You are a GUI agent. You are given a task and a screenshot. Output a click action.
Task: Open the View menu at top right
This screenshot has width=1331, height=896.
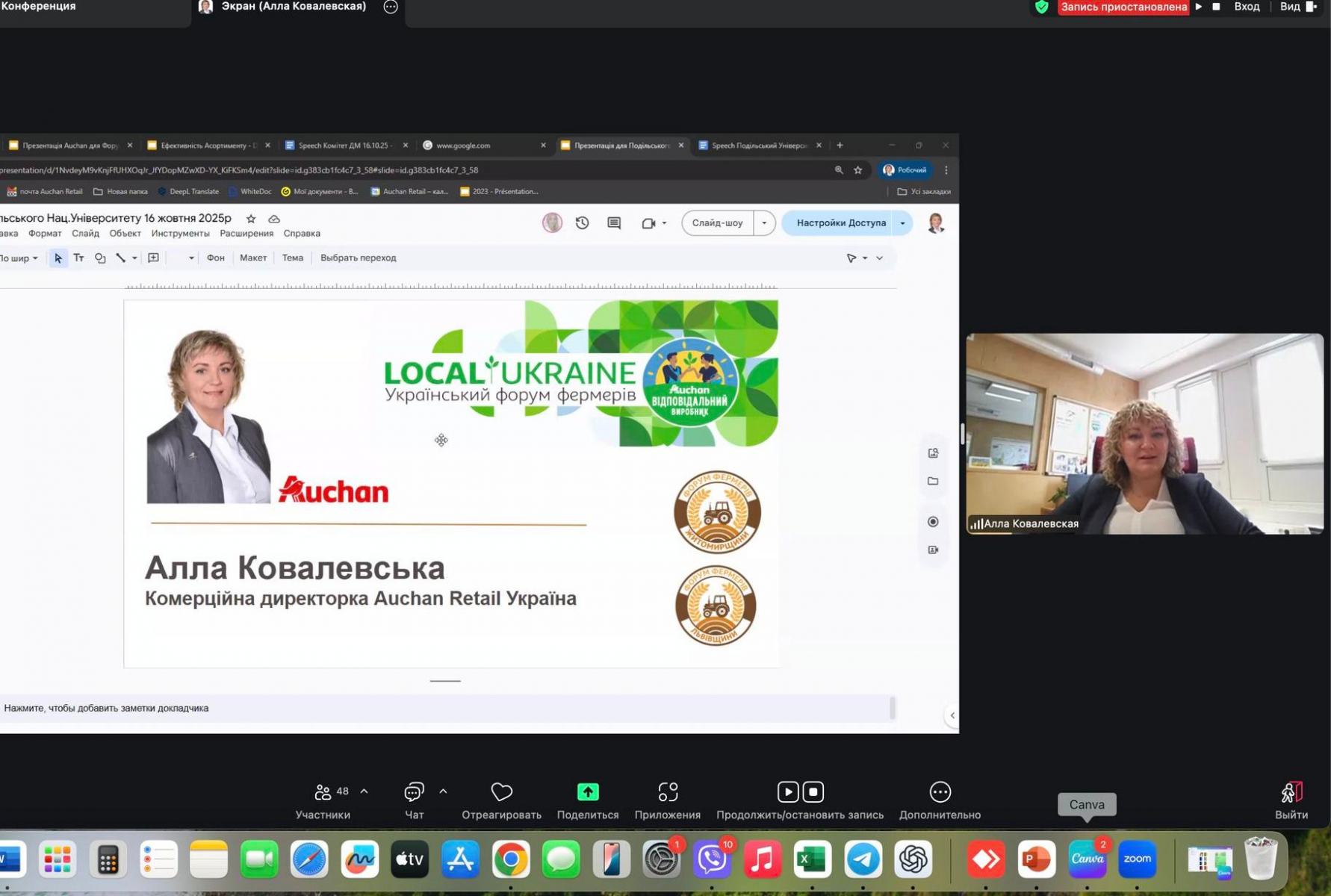pos(1290,7)
